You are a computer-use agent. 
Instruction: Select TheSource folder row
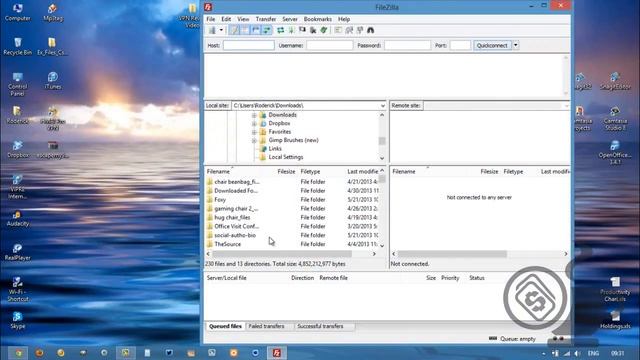click(x=292, y=244)
